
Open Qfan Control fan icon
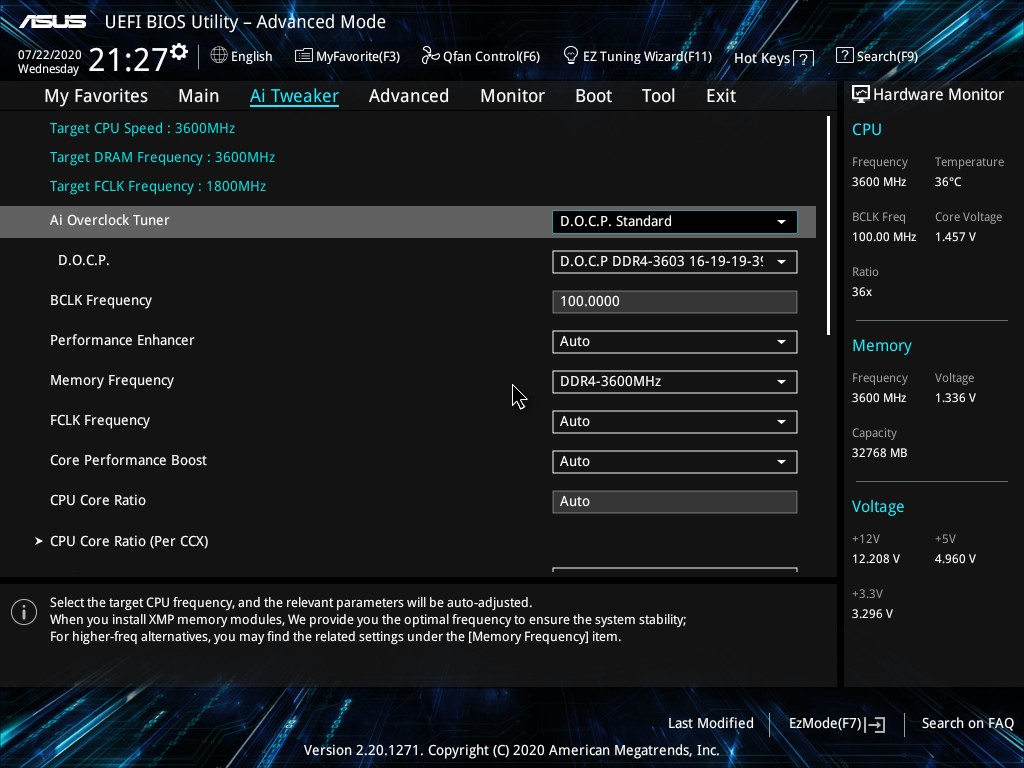tap(431, 56)
